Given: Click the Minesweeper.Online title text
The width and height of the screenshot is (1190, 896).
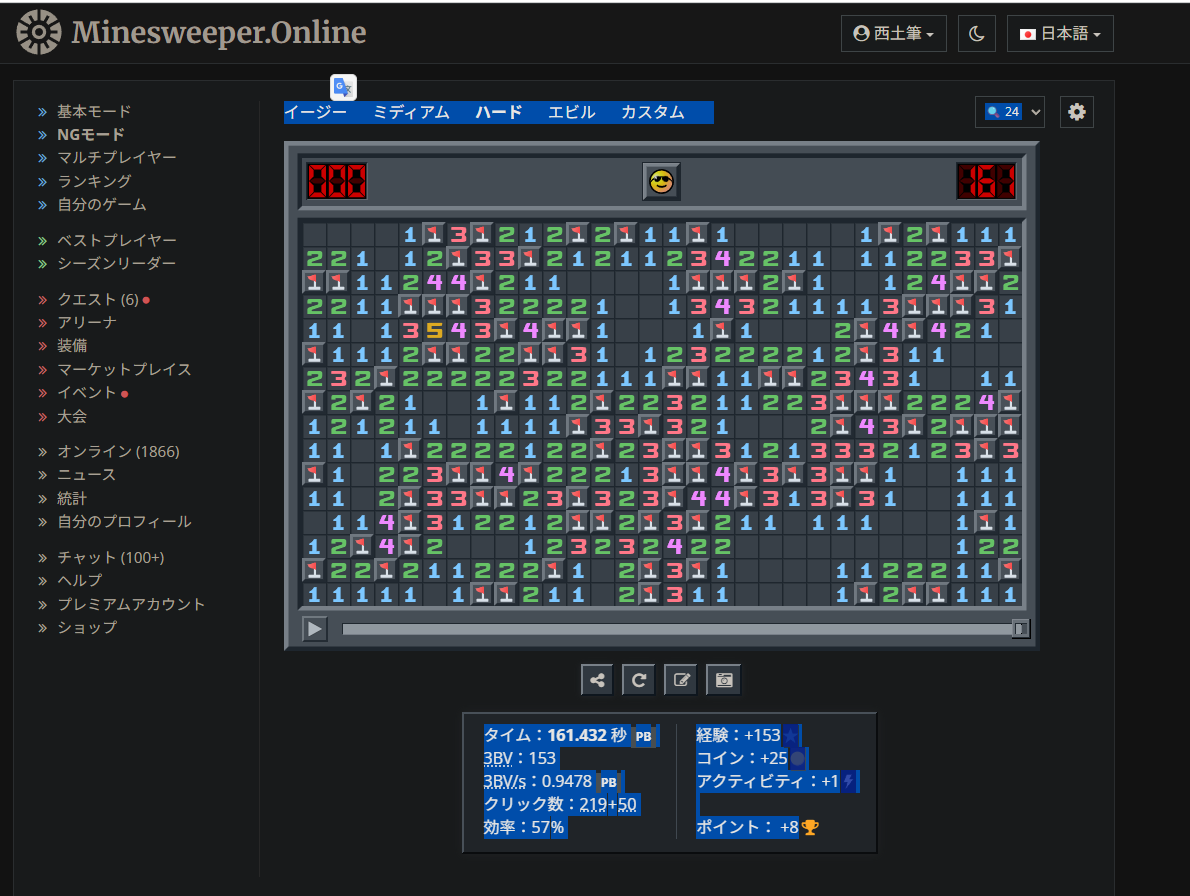Looking at the screenshot, I should 219,32.
